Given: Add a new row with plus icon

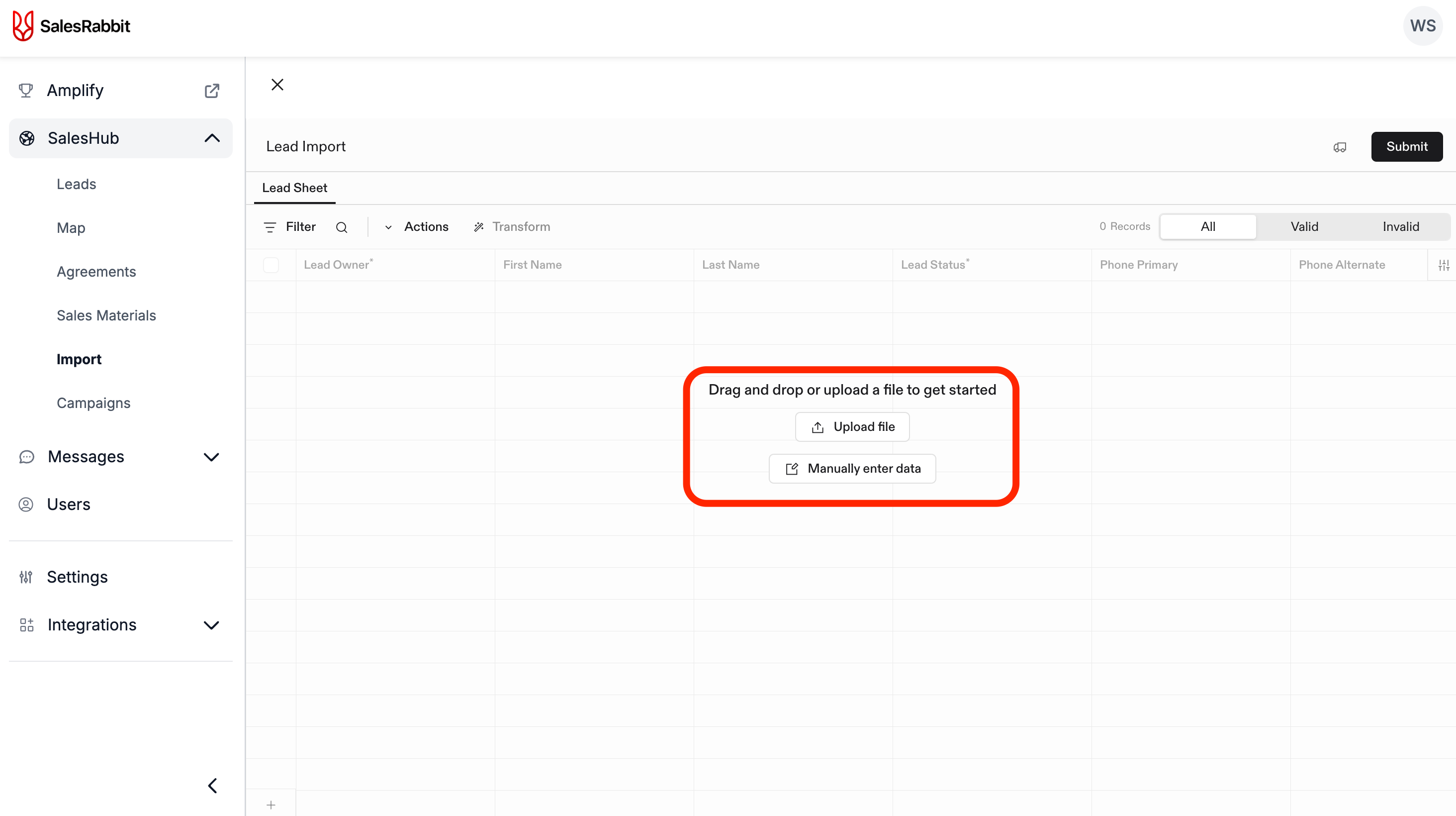Looking at the screenshot, I should (271, 805).
